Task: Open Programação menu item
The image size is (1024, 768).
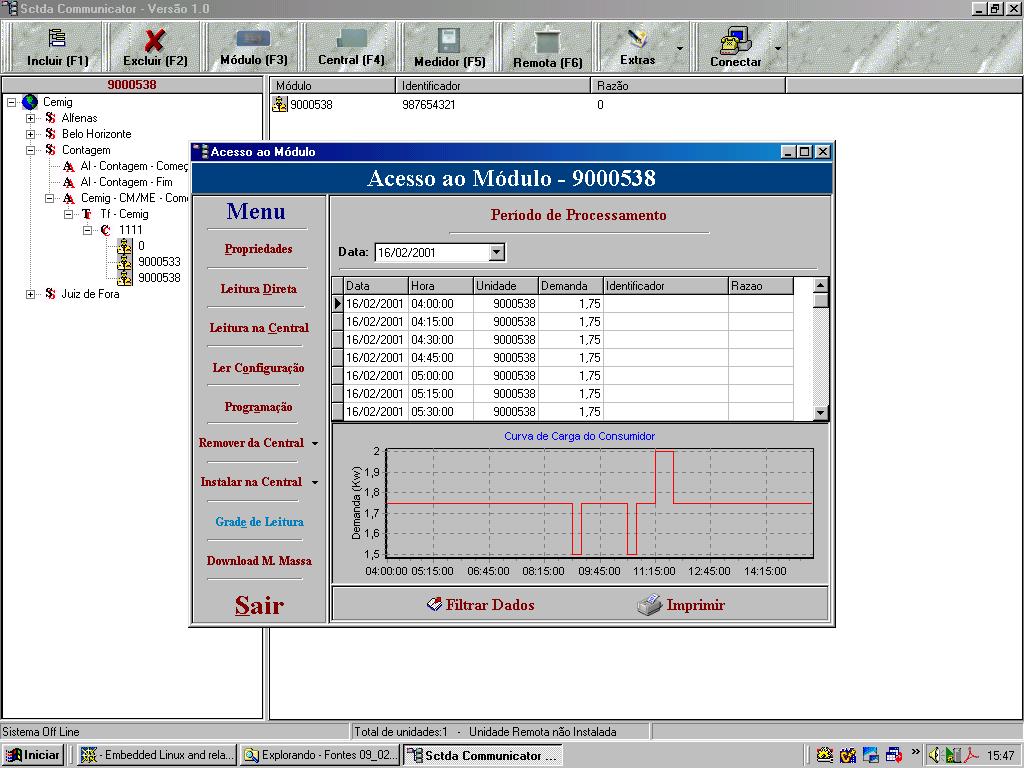Action: (x=259, y=407)
